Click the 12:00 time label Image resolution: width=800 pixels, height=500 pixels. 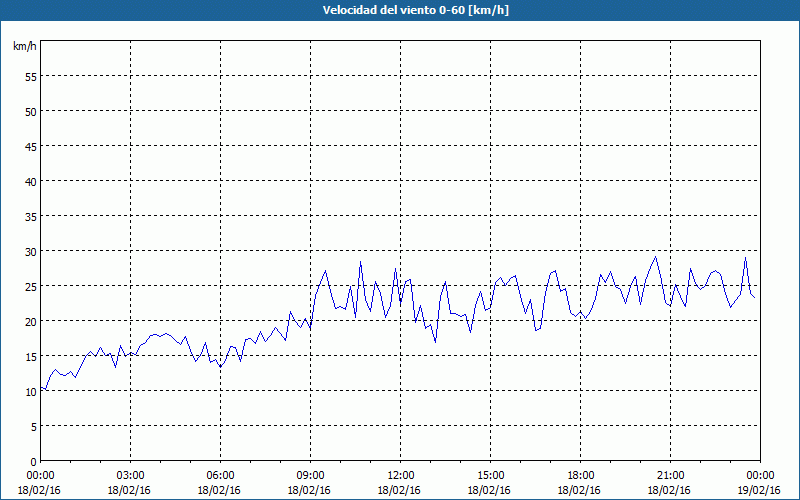coord(401,476)
